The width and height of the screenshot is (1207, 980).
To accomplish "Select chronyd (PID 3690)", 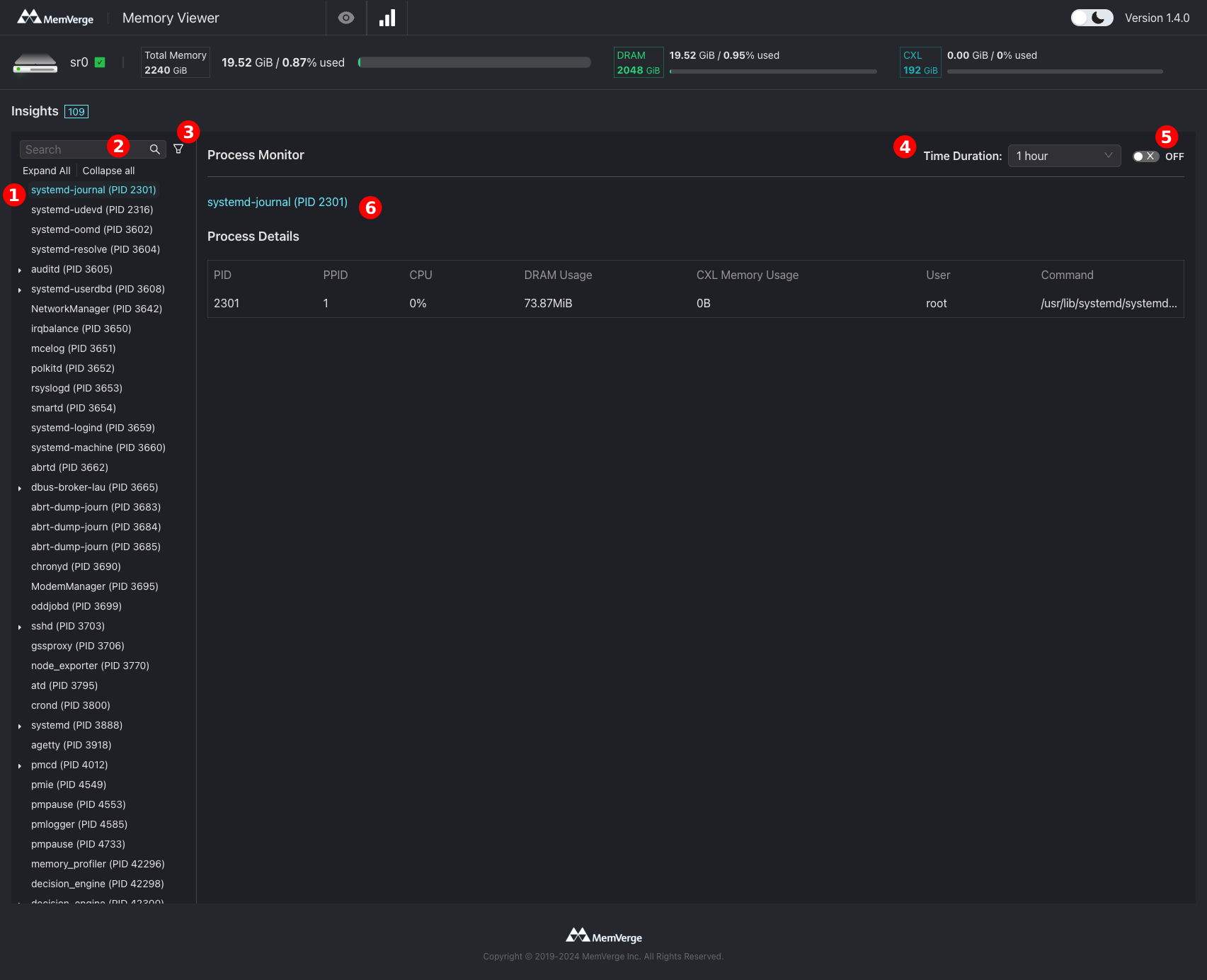I will [x=76, y=566].
